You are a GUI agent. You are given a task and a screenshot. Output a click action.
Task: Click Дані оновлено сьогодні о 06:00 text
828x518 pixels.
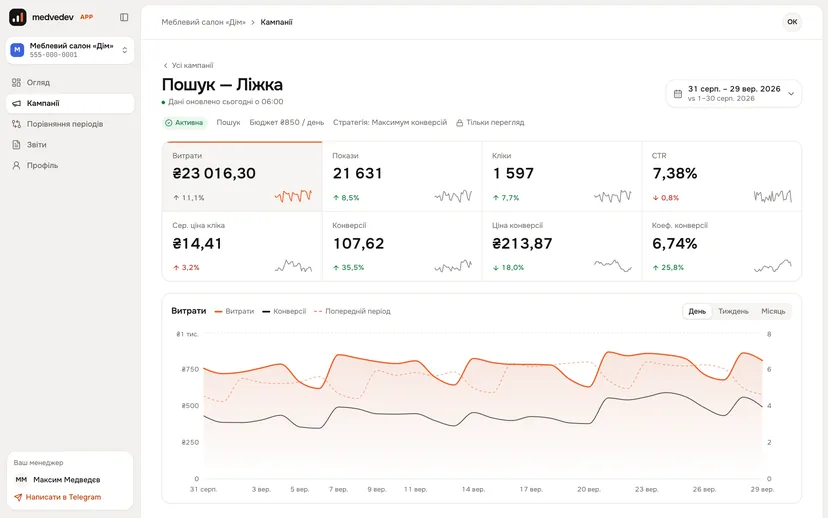coord(225,102)
